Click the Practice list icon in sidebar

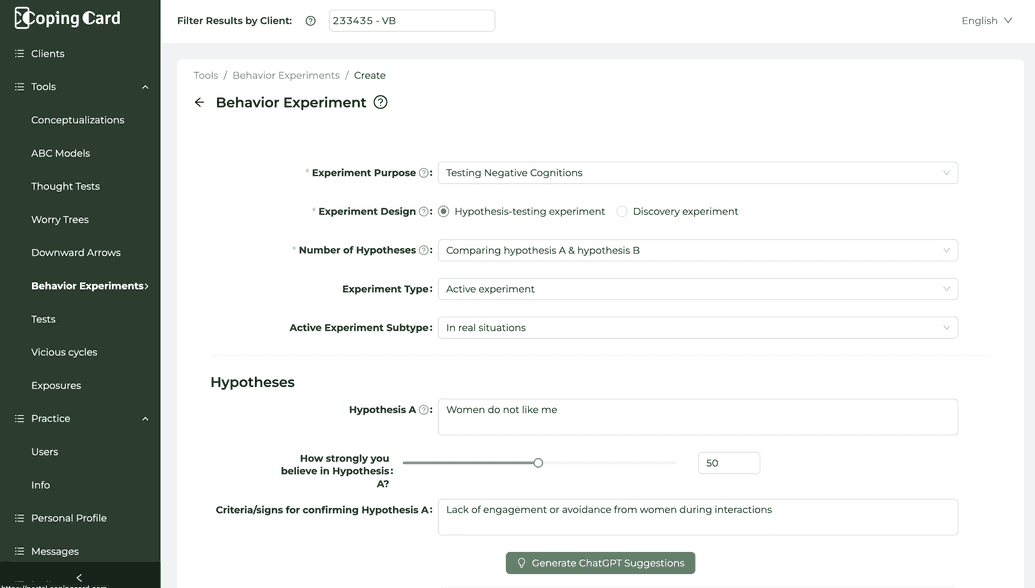tap(19, 418)
